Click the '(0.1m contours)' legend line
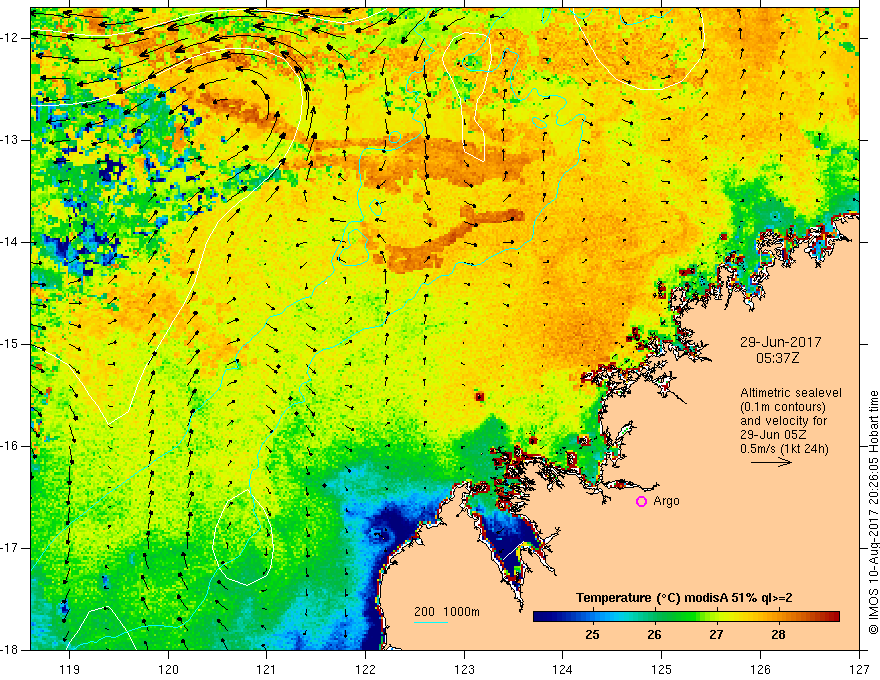 [x=783, y=407]
